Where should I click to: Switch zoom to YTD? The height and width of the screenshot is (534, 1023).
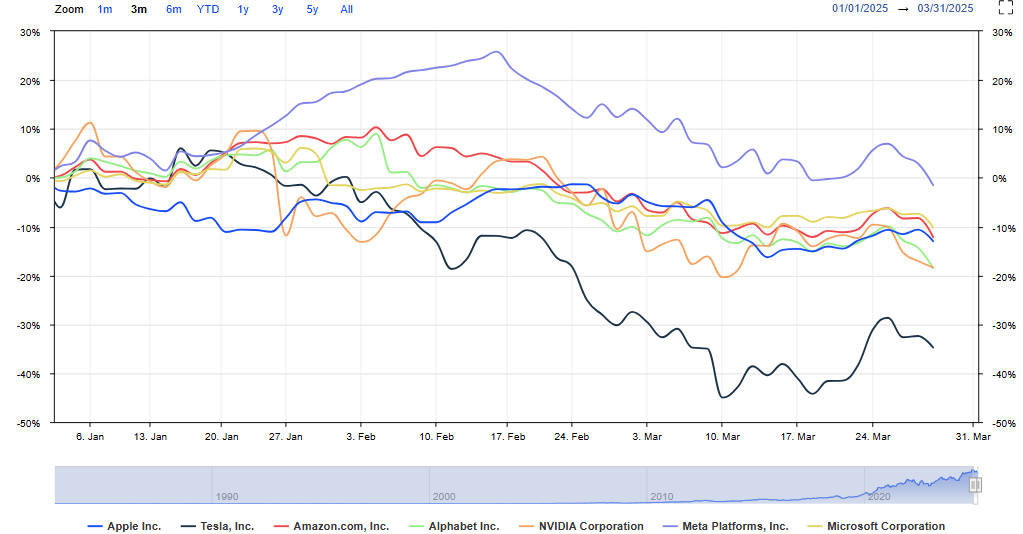tap(208, 9)
